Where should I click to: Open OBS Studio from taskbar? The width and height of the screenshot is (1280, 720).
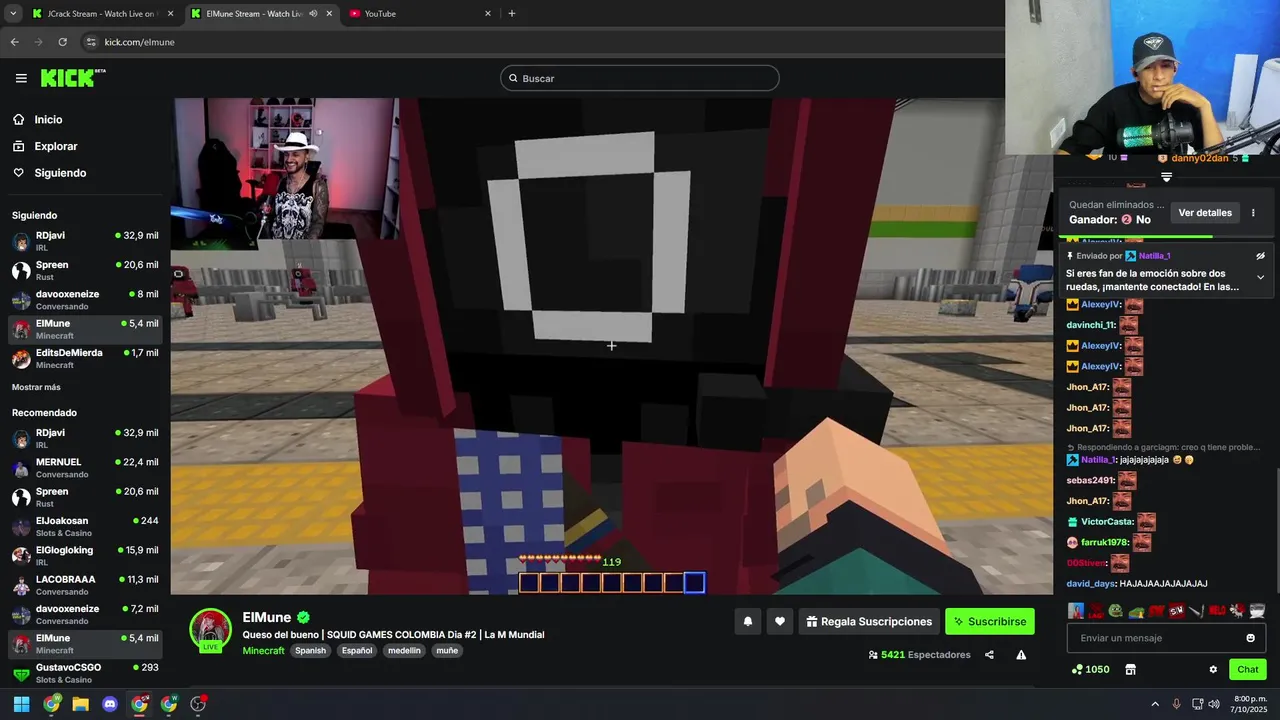pos(198,704)
